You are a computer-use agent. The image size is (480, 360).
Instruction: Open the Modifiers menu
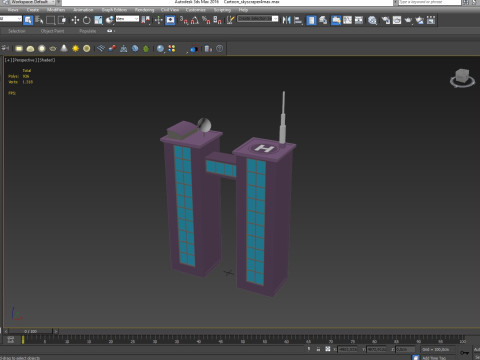56,10
